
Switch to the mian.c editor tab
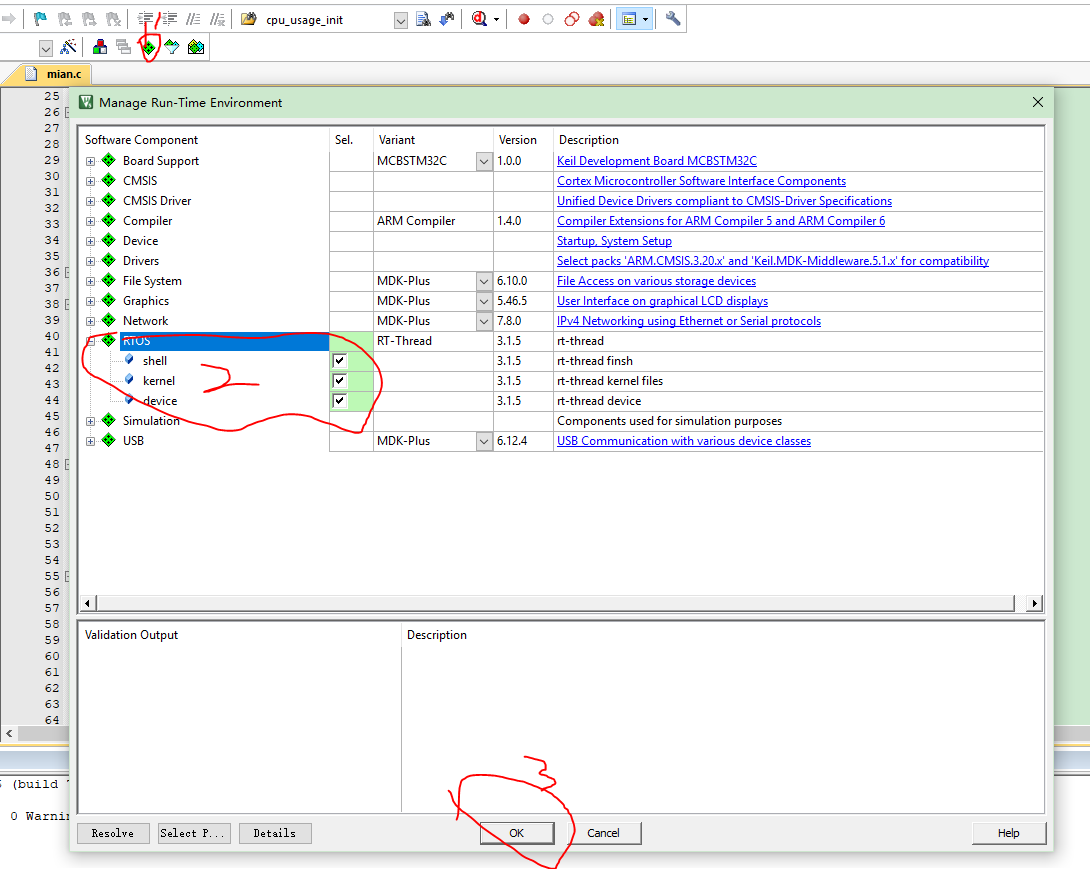pyautogui.click(x=54, y=74)
